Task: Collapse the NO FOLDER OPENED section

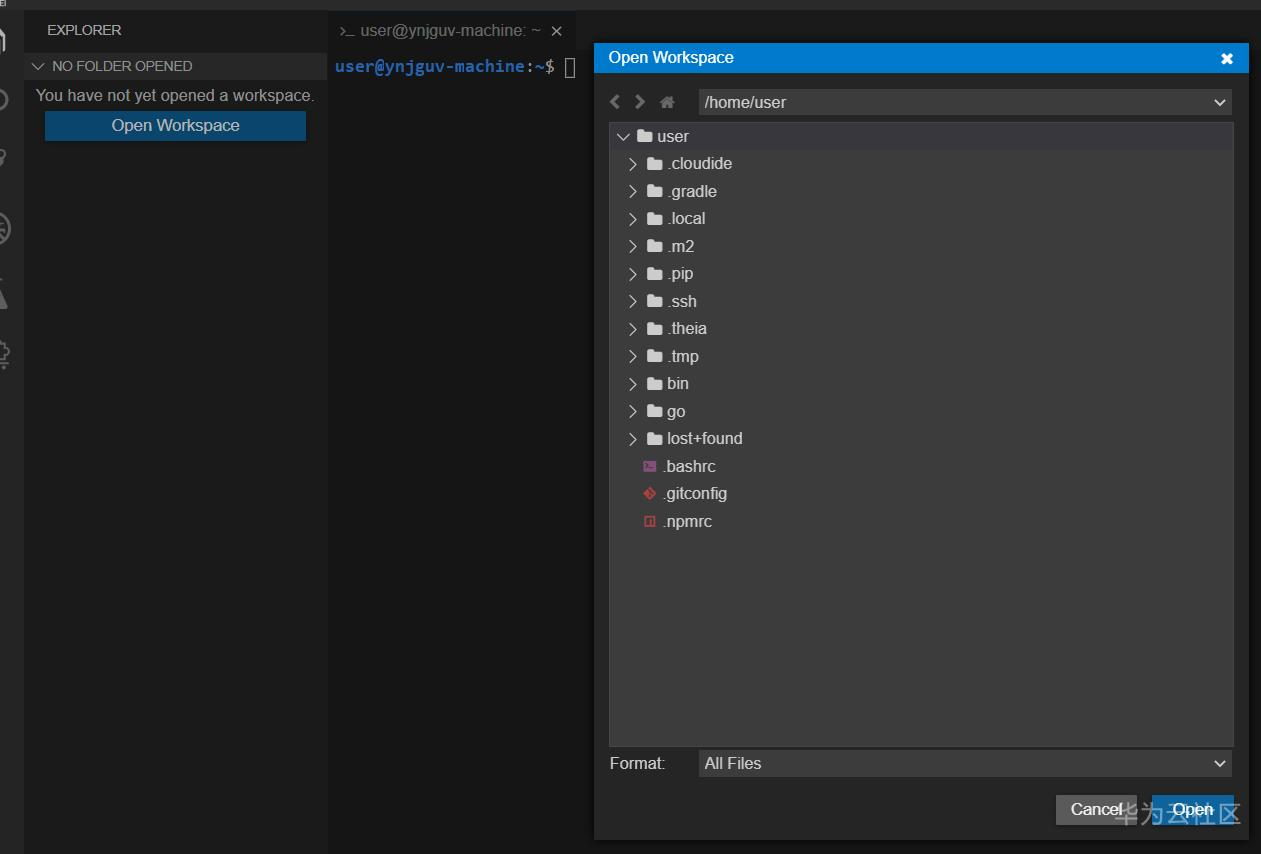Action: (39, 66)
